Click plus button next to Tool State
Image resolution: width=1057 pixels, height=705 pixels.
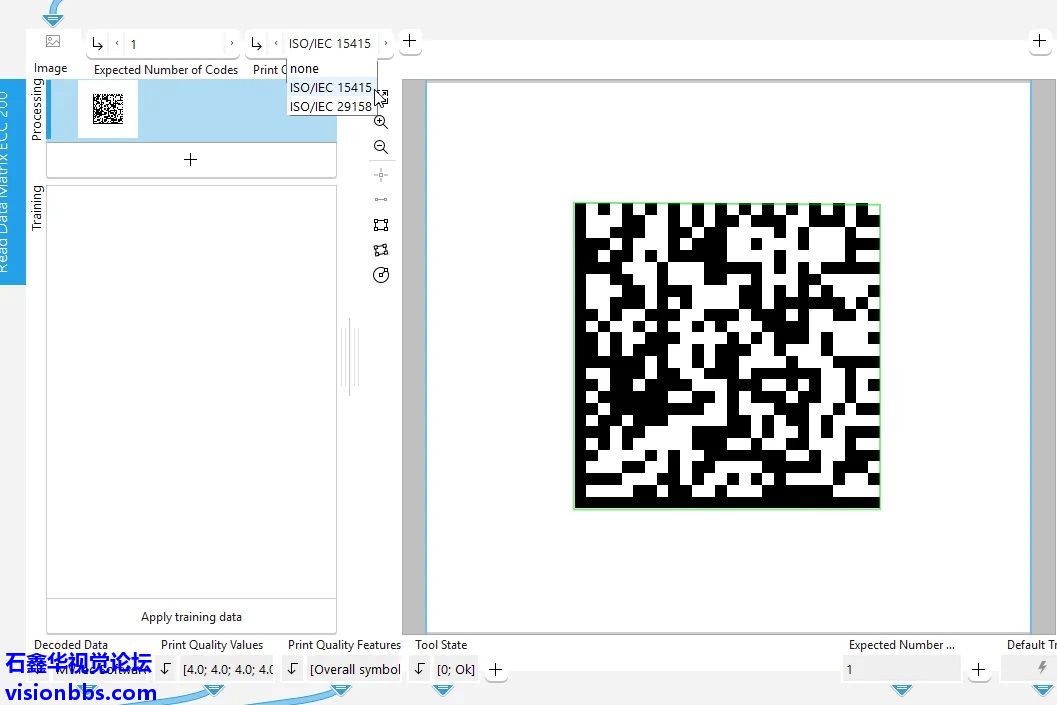(x=495, y=669)
